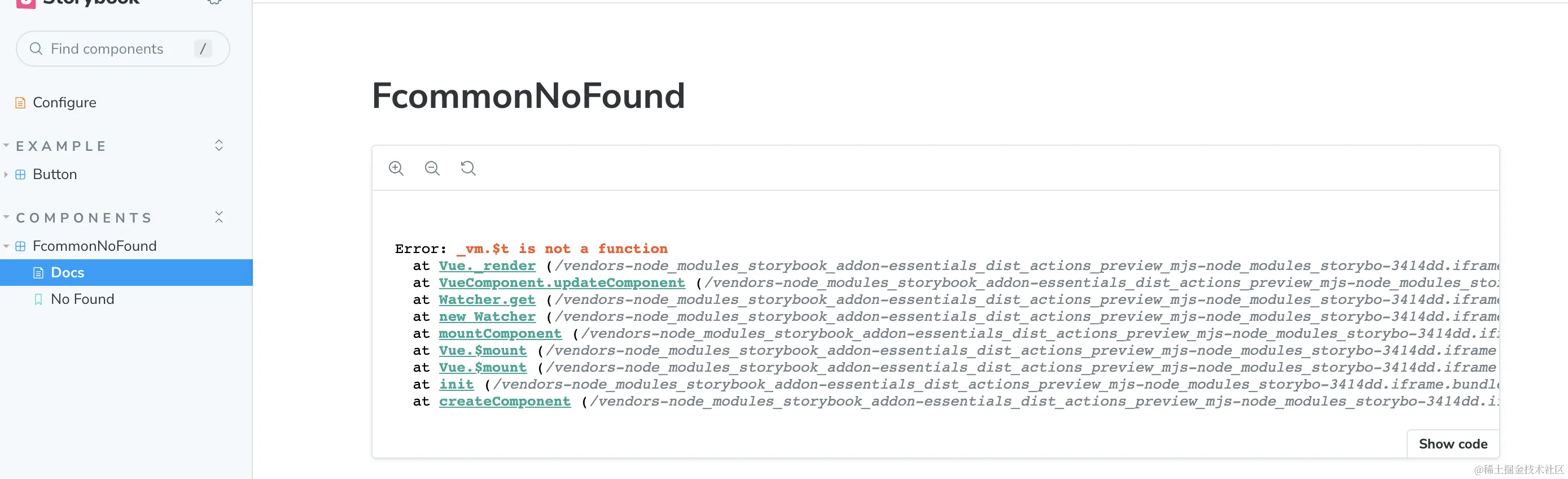
Task: Open the mountComponent stack trace link
Action: (x=500, y=334)
